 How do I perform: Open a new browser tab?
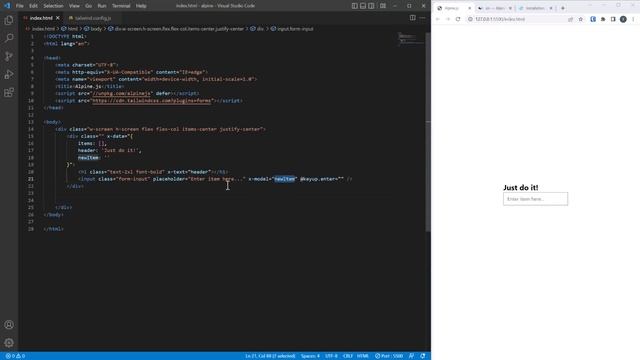click(x=563, y=8)
